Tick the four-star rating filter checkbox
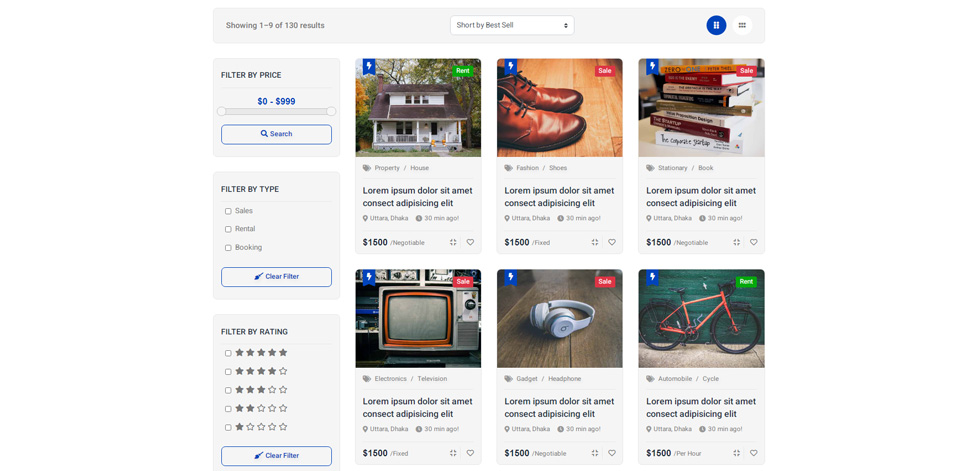 pos(228,372)
